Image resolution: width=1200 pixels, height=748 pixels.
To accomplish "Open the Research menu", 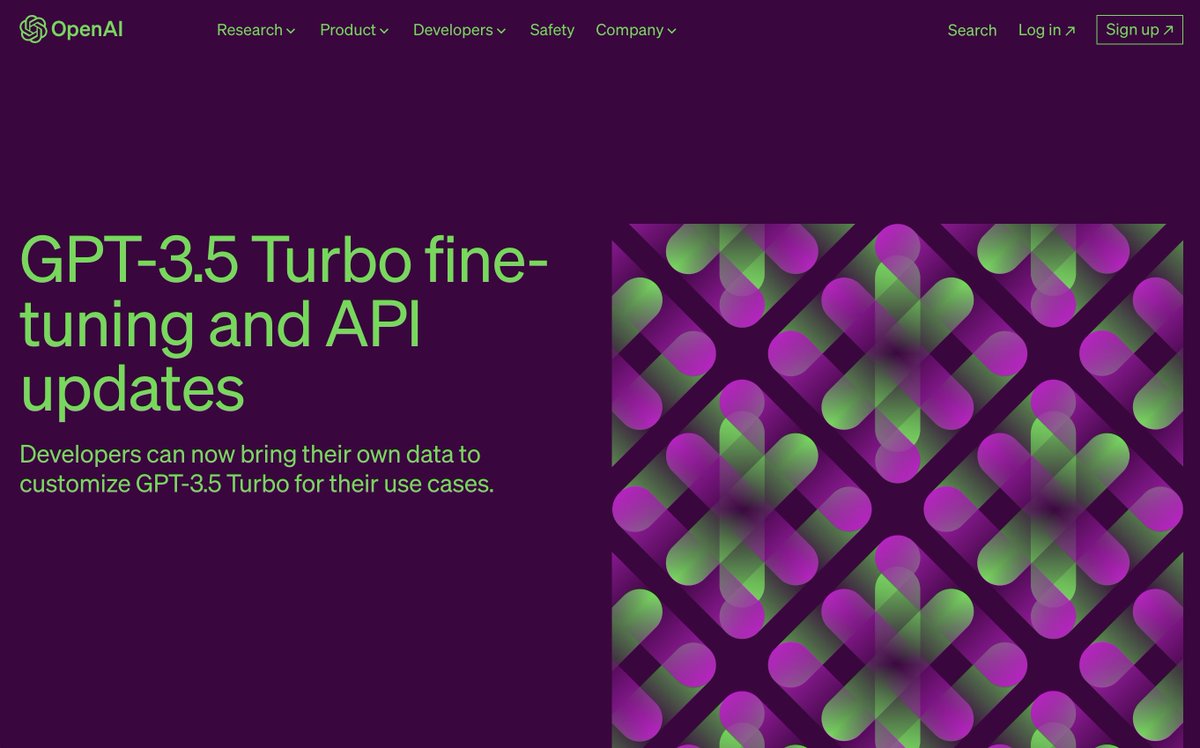I will [256, 30].
